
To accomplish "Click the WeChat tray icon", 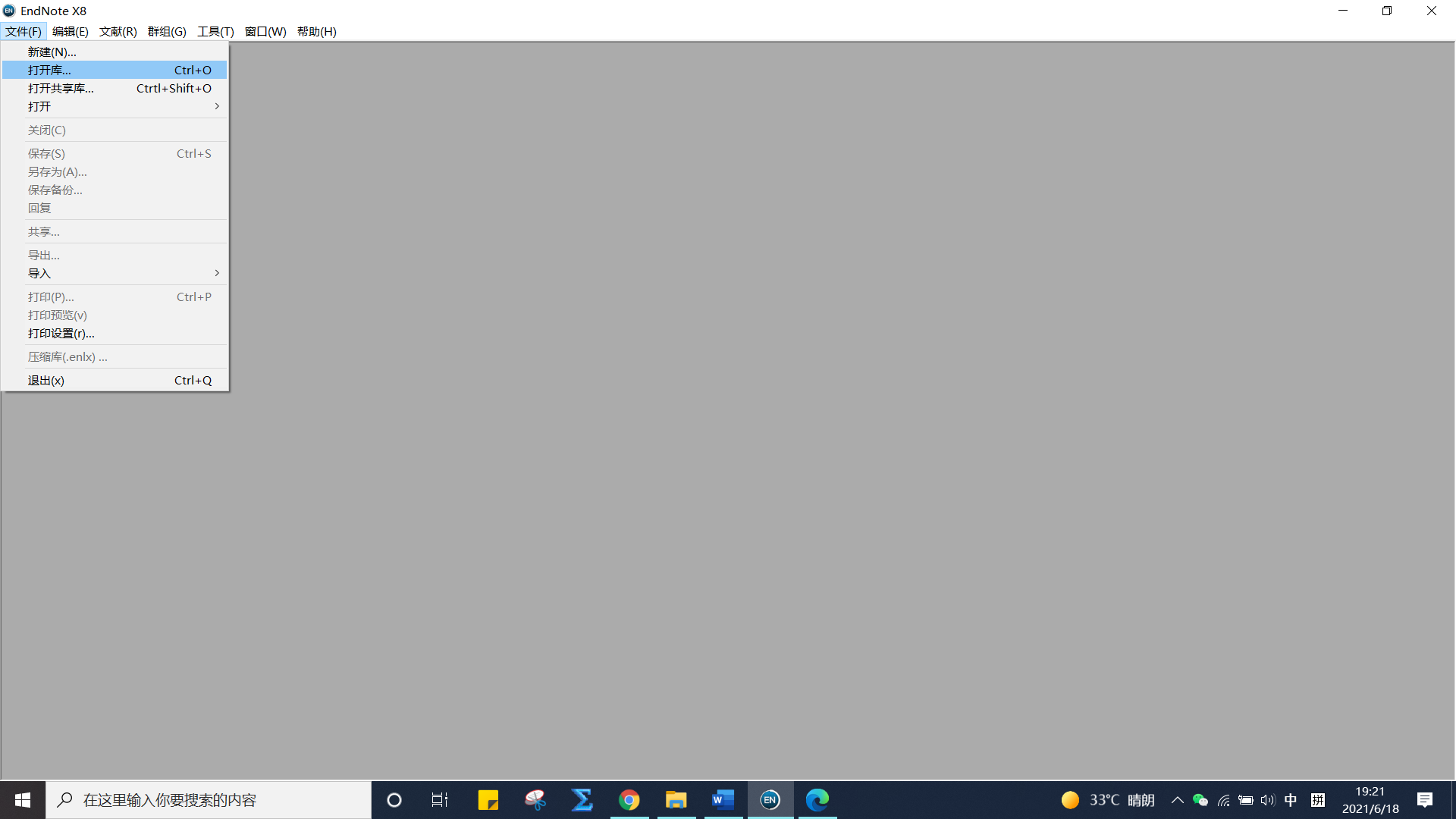I will pos(1200,800).
